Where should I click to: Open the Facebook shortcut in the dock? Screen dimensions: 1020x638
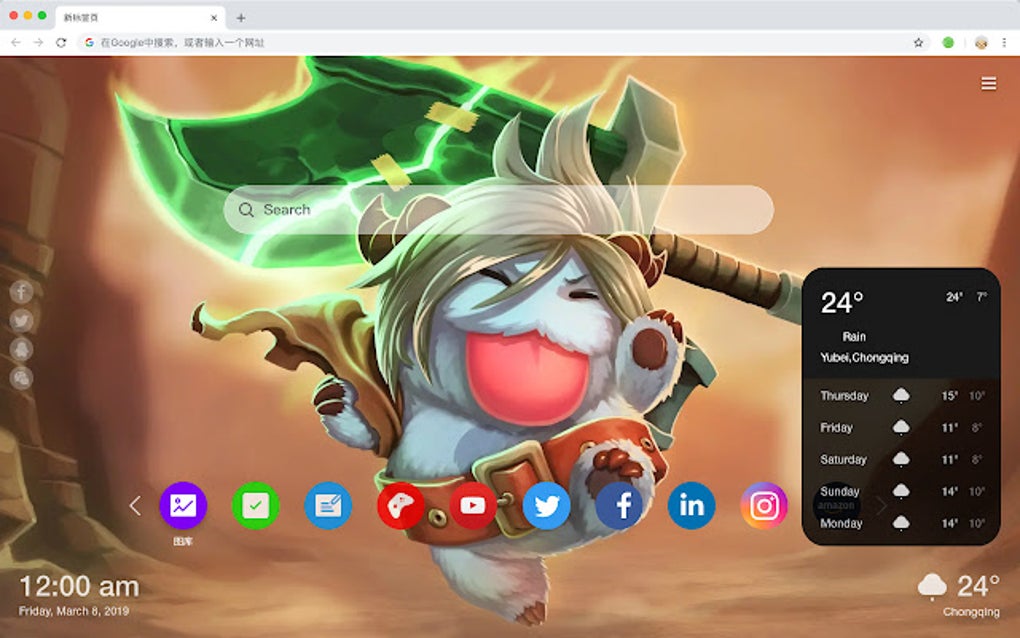point(619,505)
